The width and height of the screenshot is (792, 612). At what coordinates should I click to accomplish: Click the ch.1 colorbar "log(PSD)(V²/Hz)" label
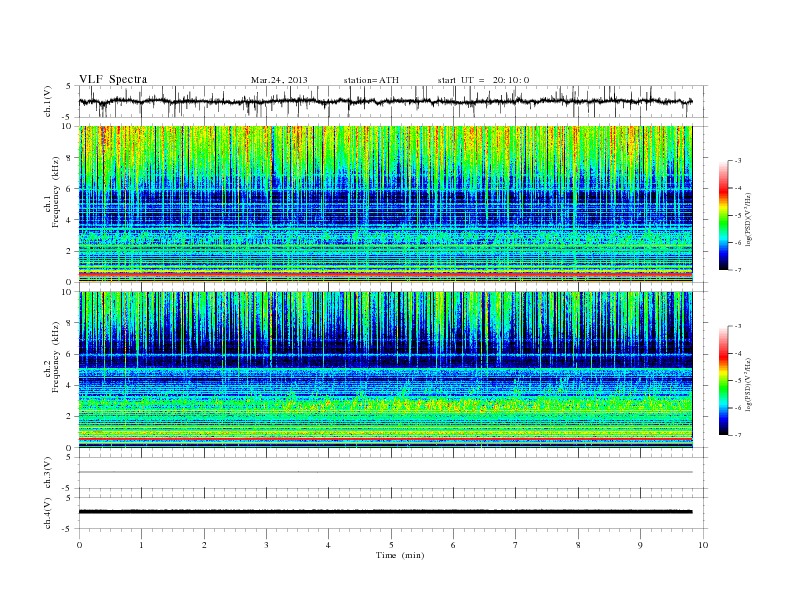[748, 219]
